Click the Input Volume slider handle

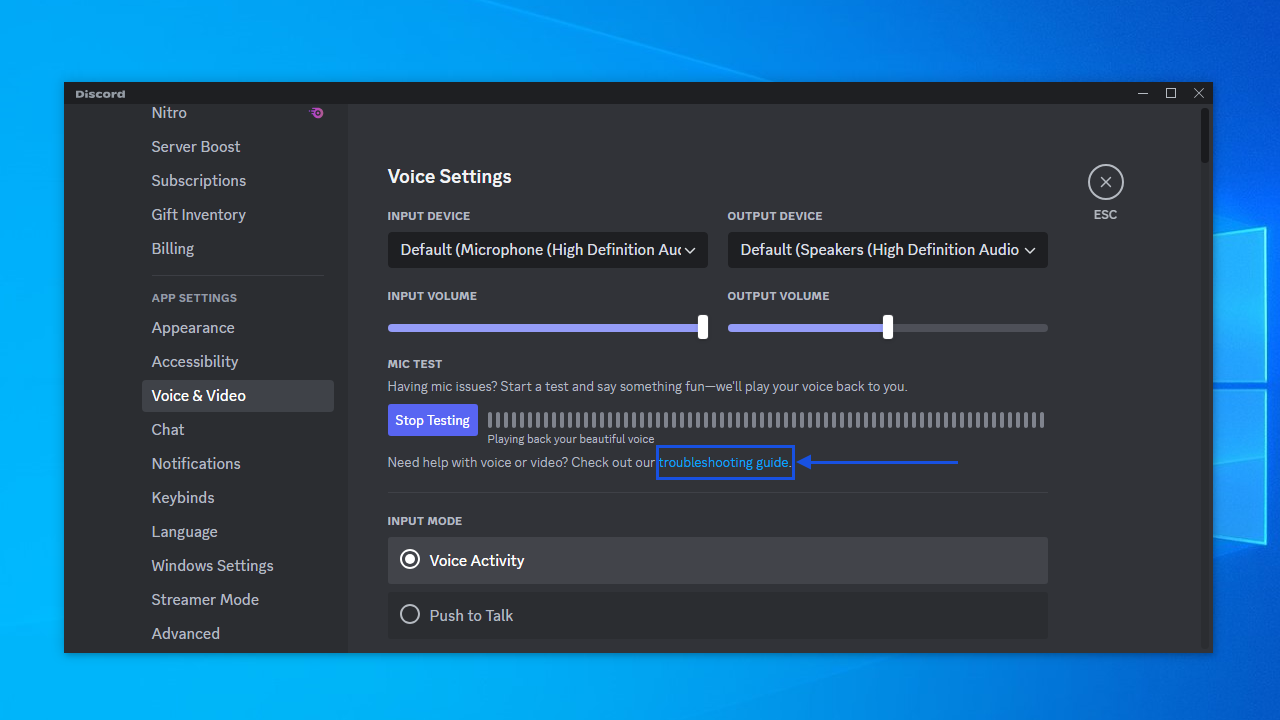click(x=703, y=327)
